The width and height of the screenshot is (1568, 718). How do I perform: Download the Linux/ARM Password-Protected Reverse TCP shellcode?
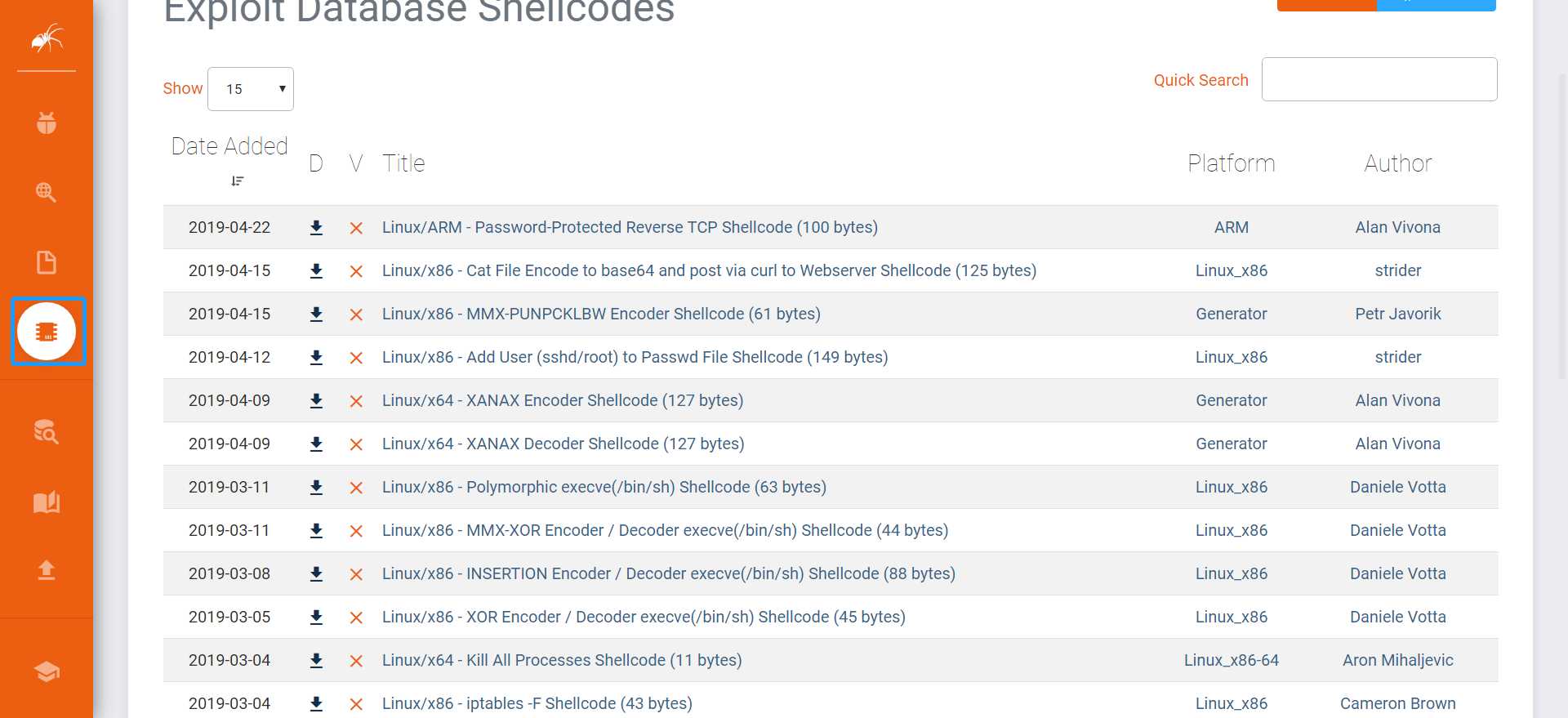tap(316, 228)
